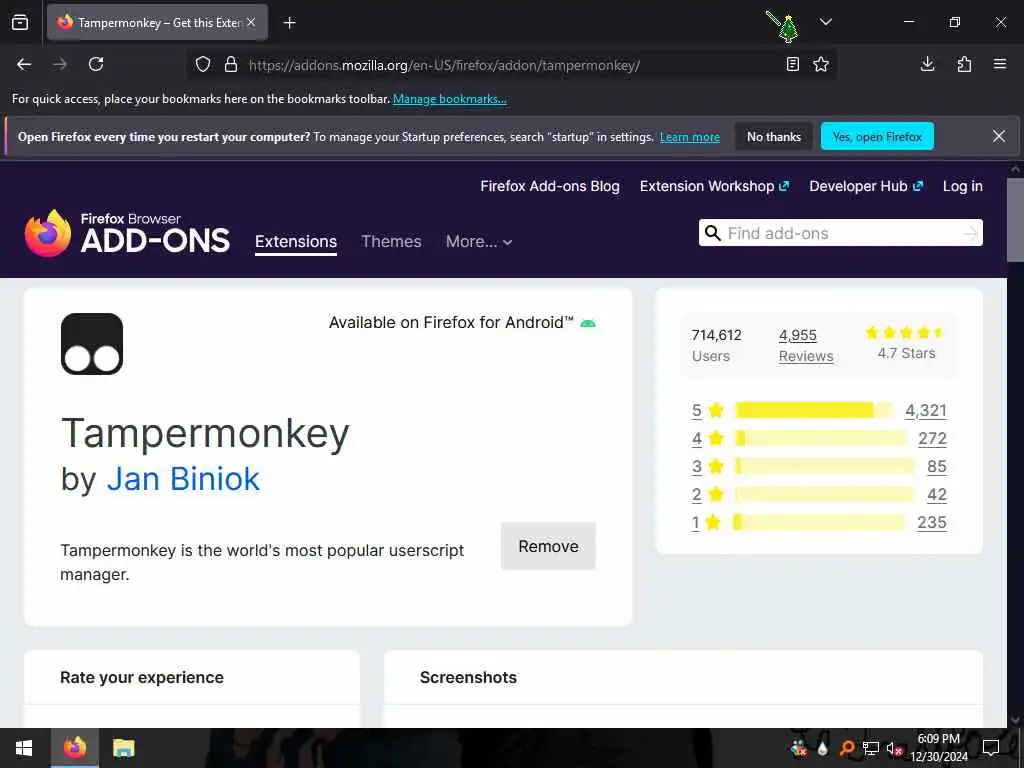Switch to Themes section
Screen dimensions: 1024x768
pos(391,242)
